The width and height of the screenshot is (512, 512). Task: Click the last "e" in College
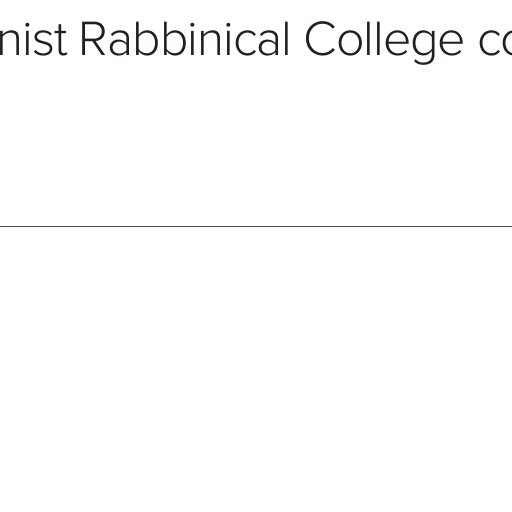coord(451,43)
